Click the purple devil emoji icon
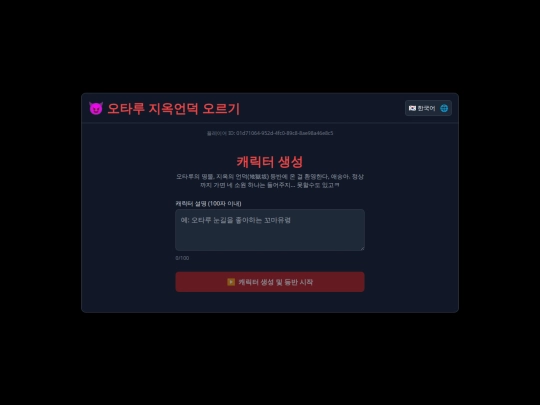Viewport: 540px width, 405px height. tap(96, 108)
